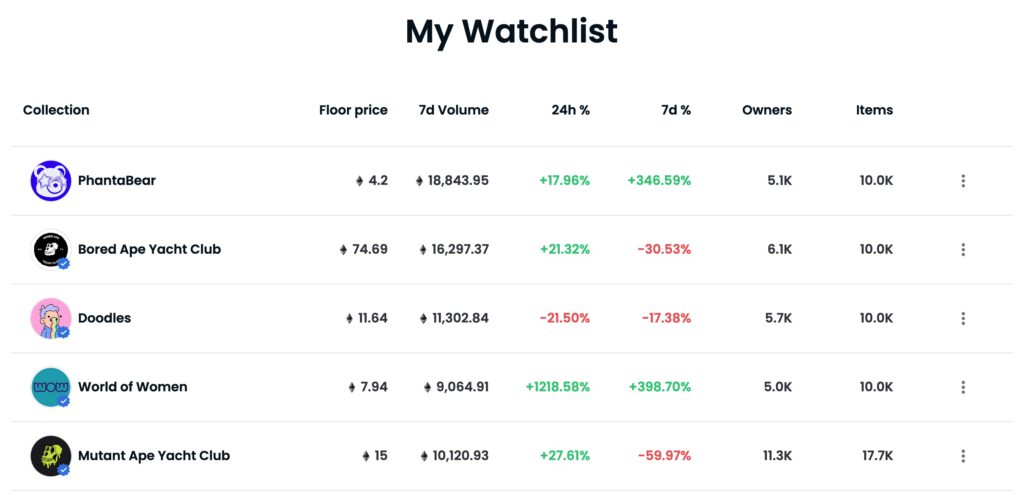The image size is (1024, 501).
Task: Open the PhantaBear collection name link
Action: click(x=117, y=181)
